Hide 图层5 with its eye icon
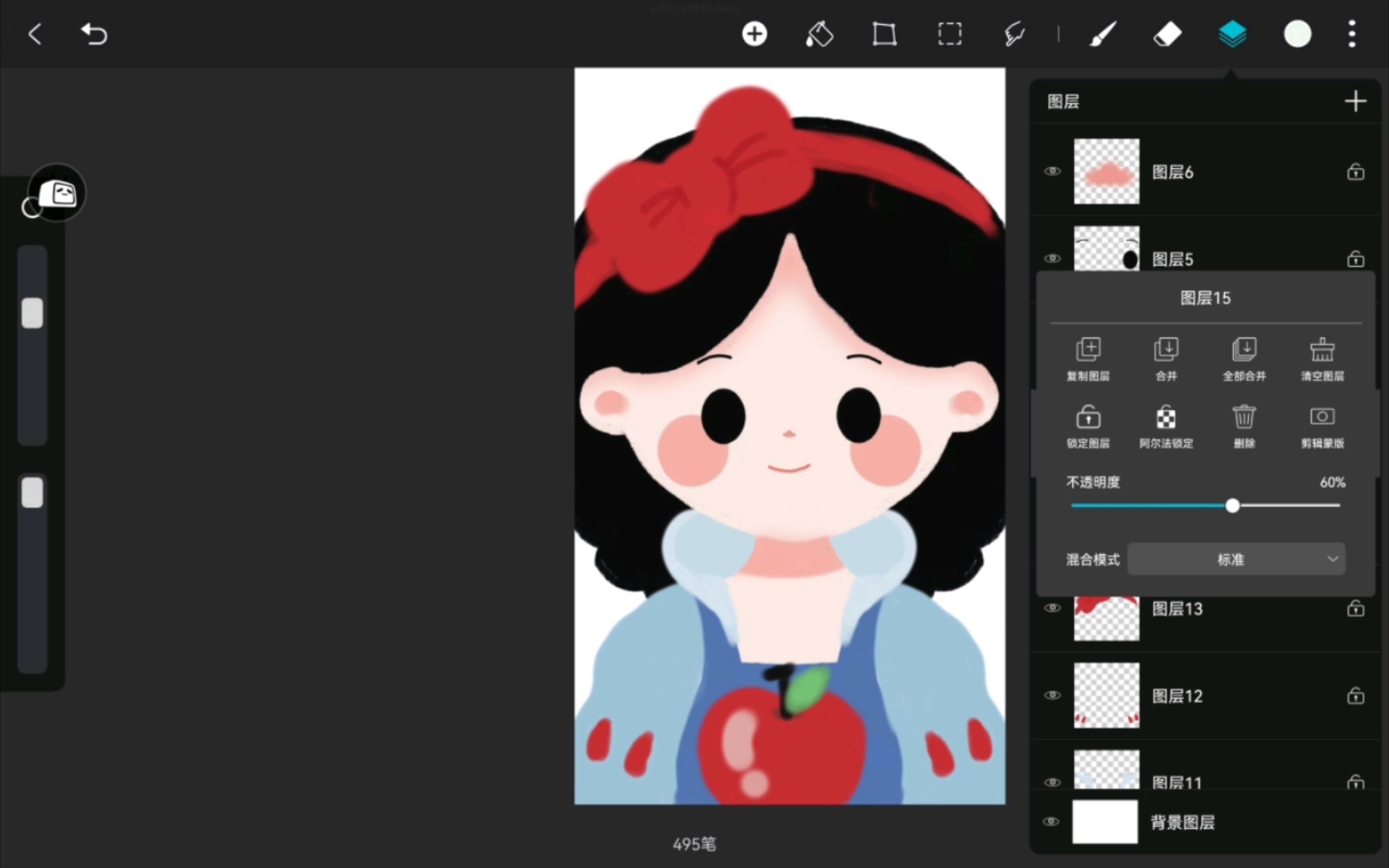Viewport: 1389px width, 868px height. 1052,258
